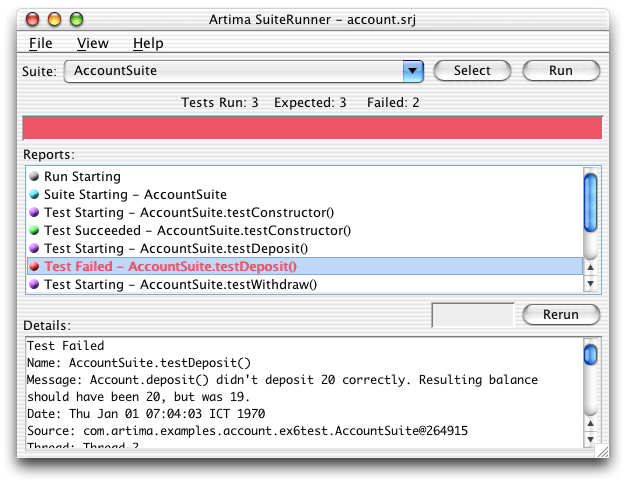Viewport: 625px width, 485px height.
Task: Select 'Test Failed – AccountSuite.testDeposit()' row
Action: pos(305,266)
